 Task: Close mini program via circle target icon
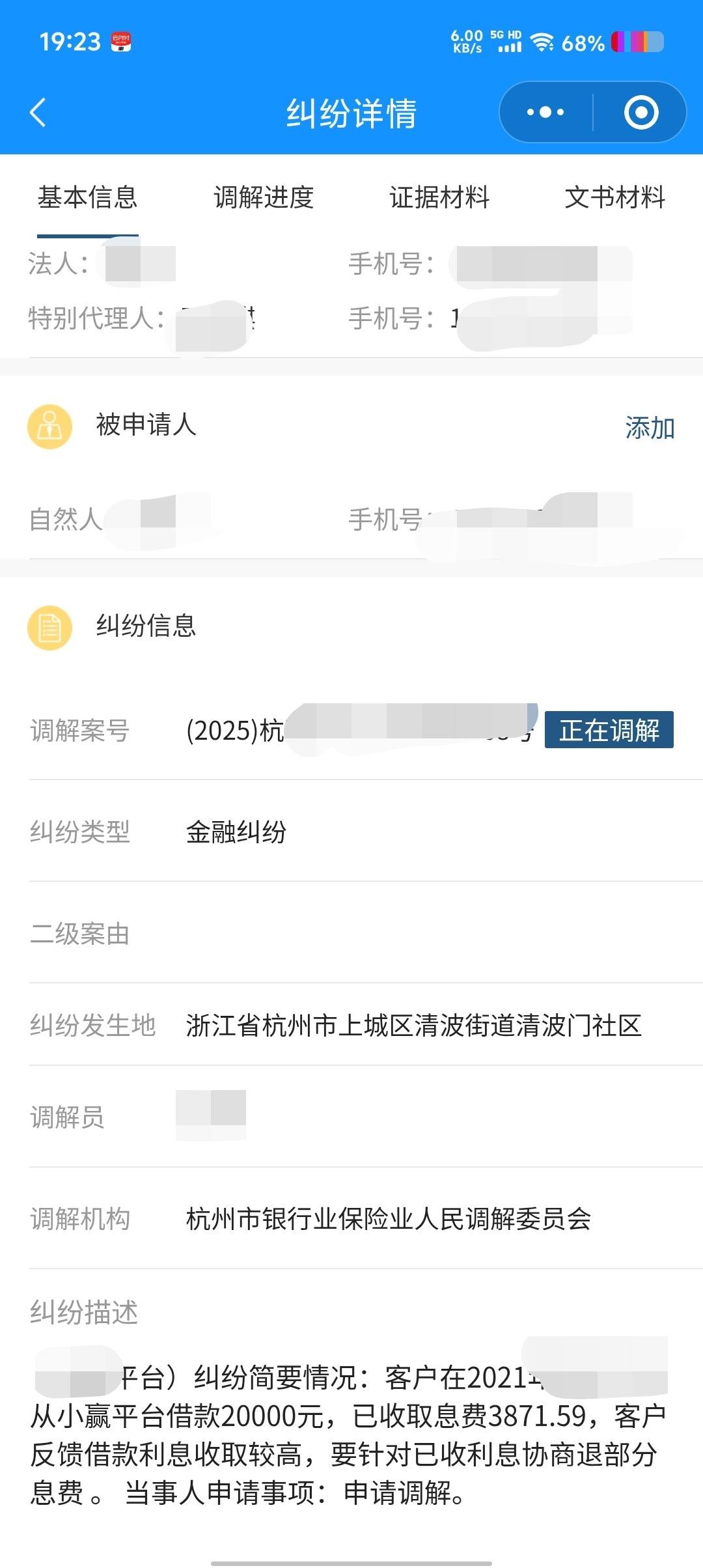[641, 112]
